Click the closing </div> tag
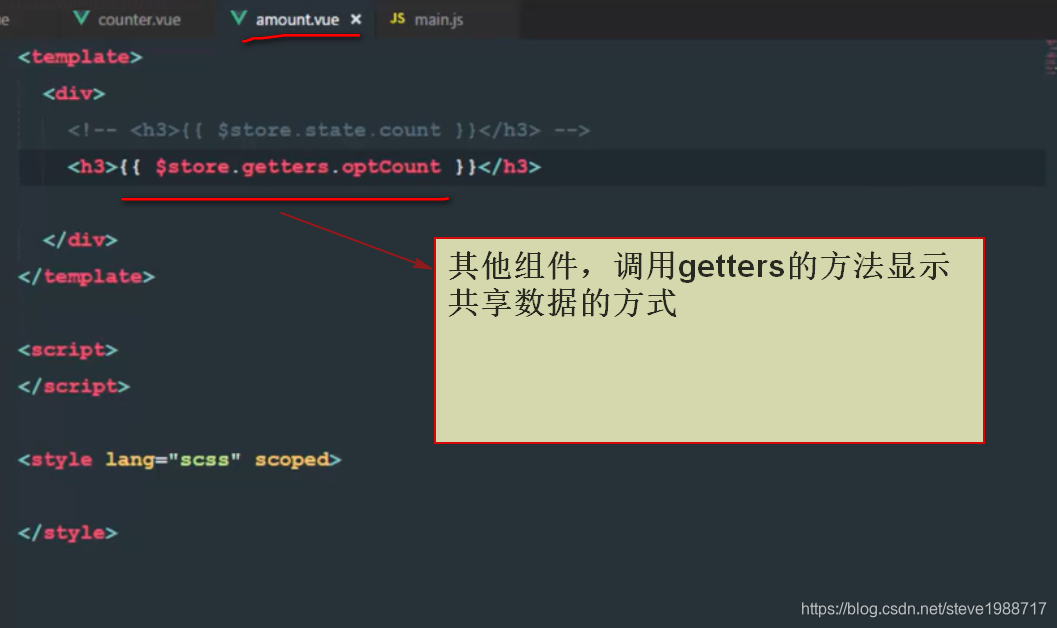Viewport: 1057px width, 628px height. [x=80, y=240]
